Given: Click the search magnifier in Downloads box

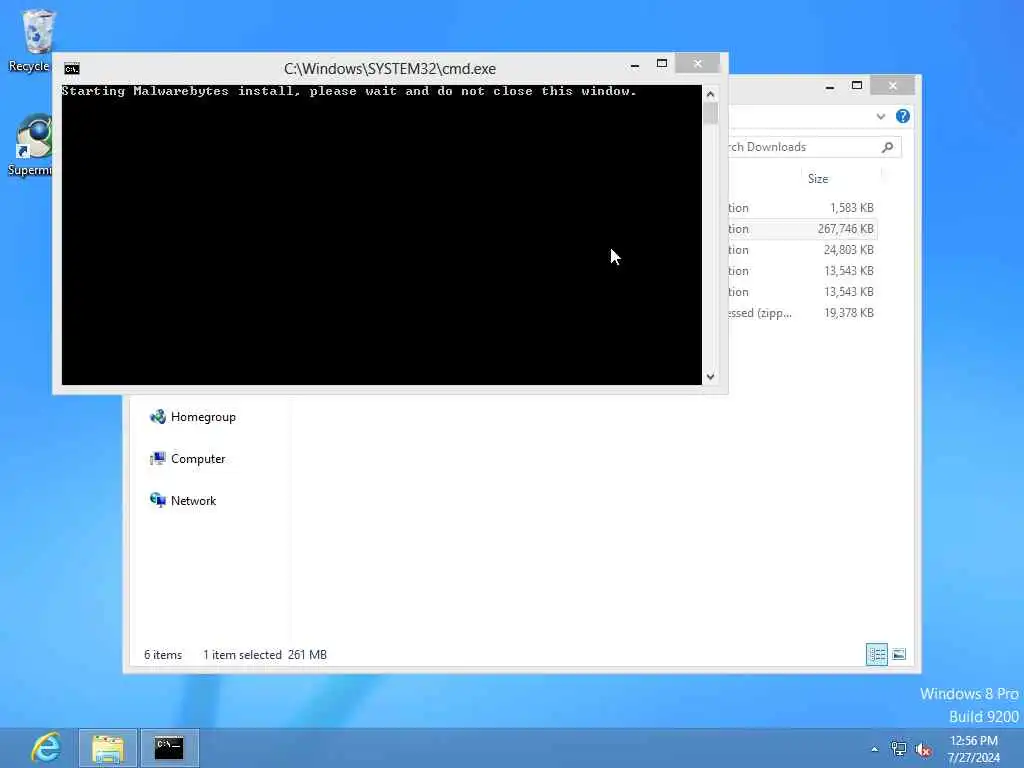Looking at the screenshot, I should 888,147.
